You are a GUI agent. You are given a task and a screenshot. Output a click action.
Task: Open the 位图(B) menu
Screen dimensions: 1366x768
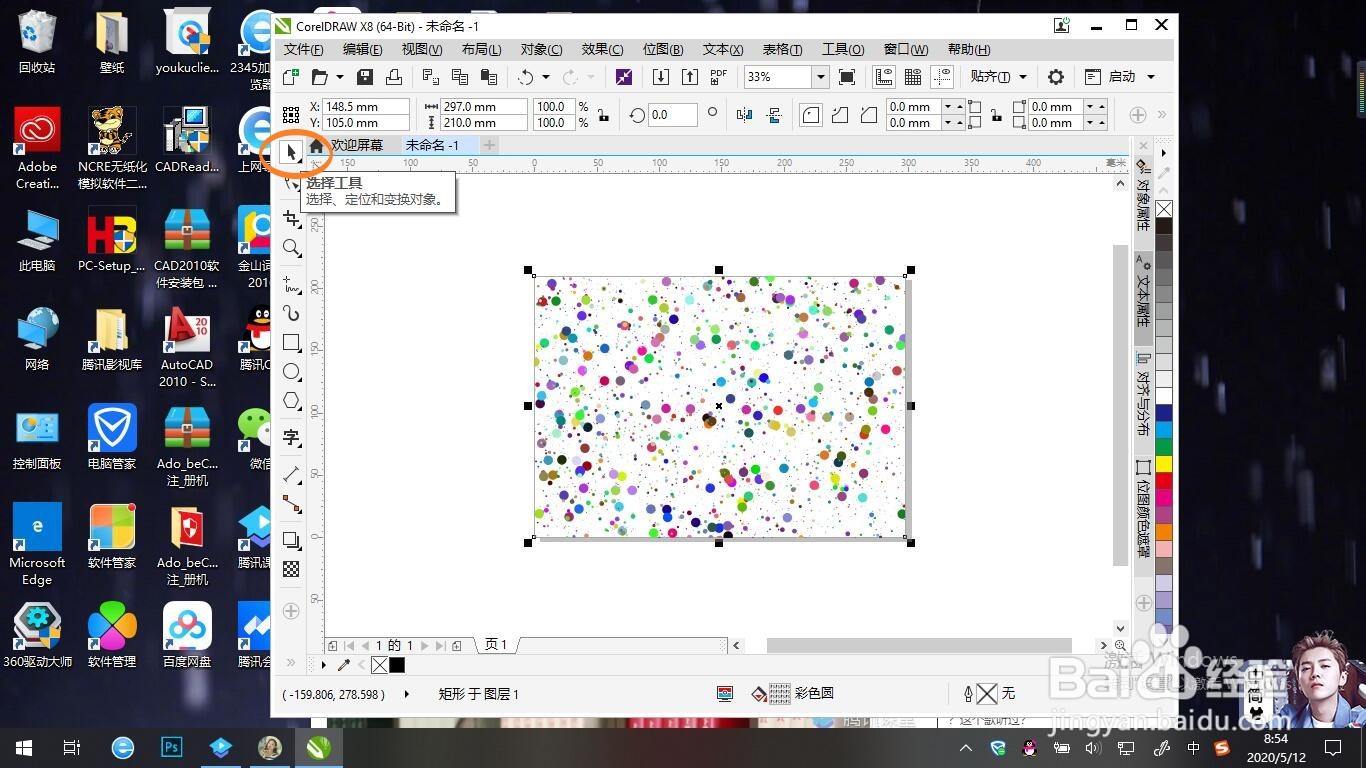(663, 49)
